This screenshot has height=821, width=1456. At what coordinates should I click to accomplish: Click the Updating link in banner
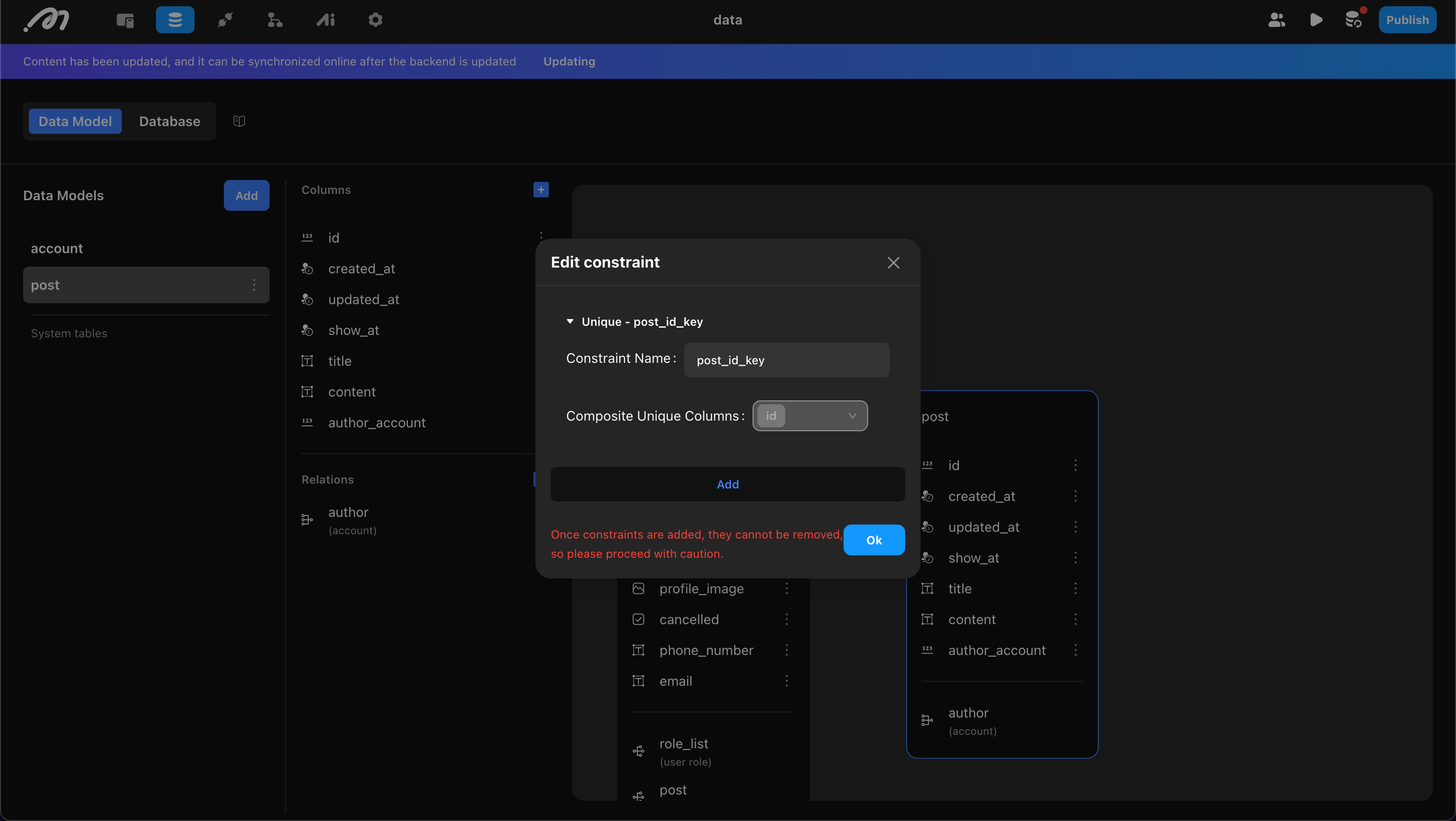[569, 61]
